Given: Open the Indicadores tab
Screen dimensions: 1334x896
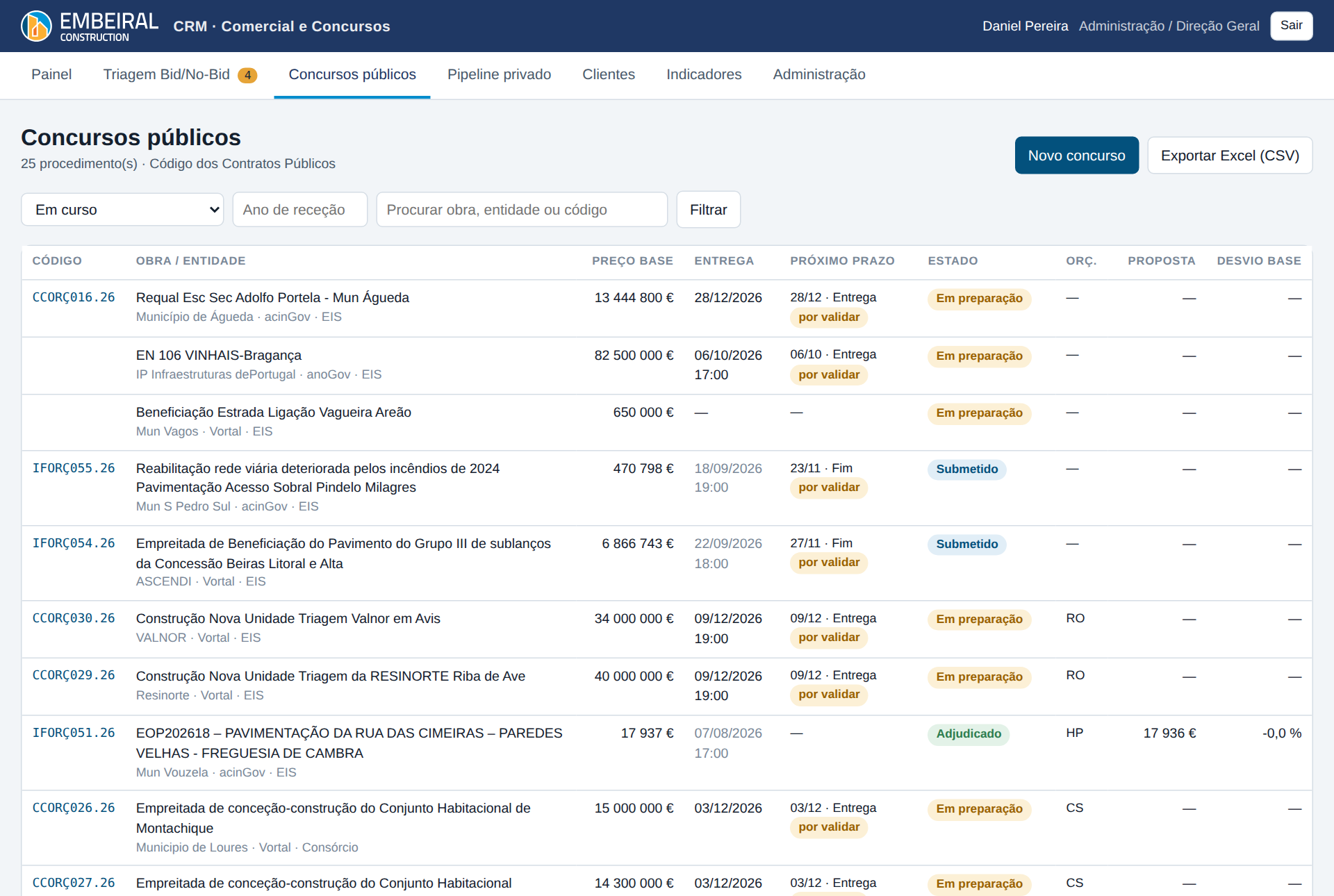Looking at the screenshot, I should coord(704,74).
